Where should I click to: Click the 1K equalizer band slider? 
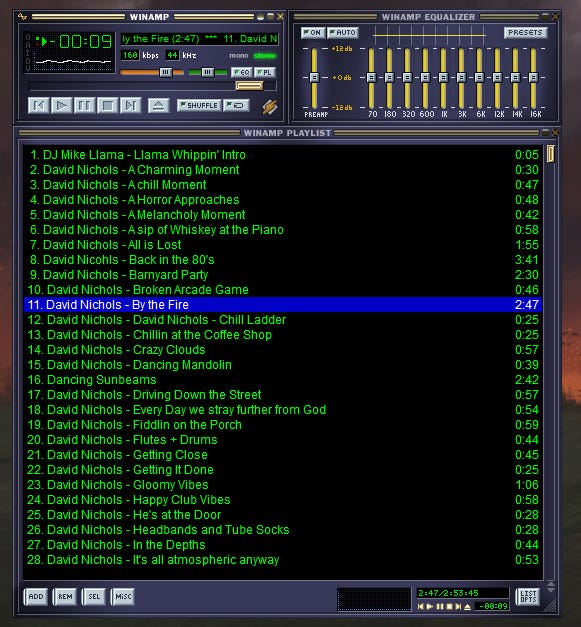coord(443,77)
